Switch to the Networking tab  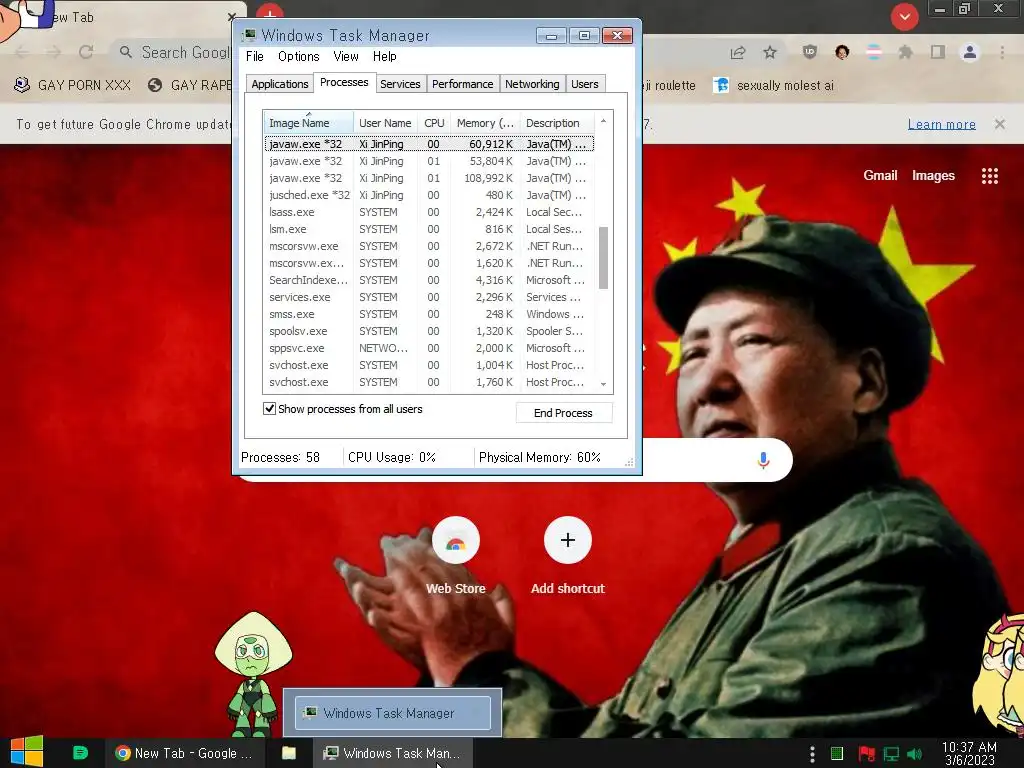click(x=532, y=84)
